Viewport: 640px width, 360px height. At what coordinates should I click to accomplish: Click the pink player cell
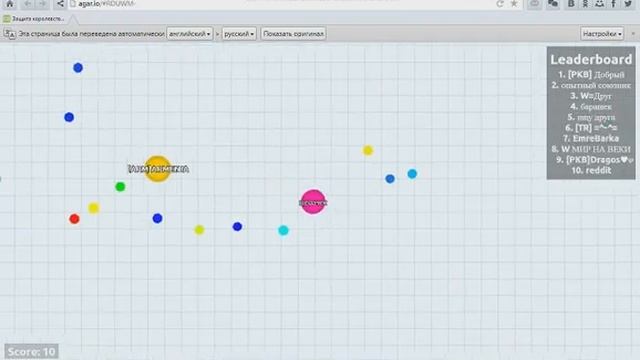[313, 202]
